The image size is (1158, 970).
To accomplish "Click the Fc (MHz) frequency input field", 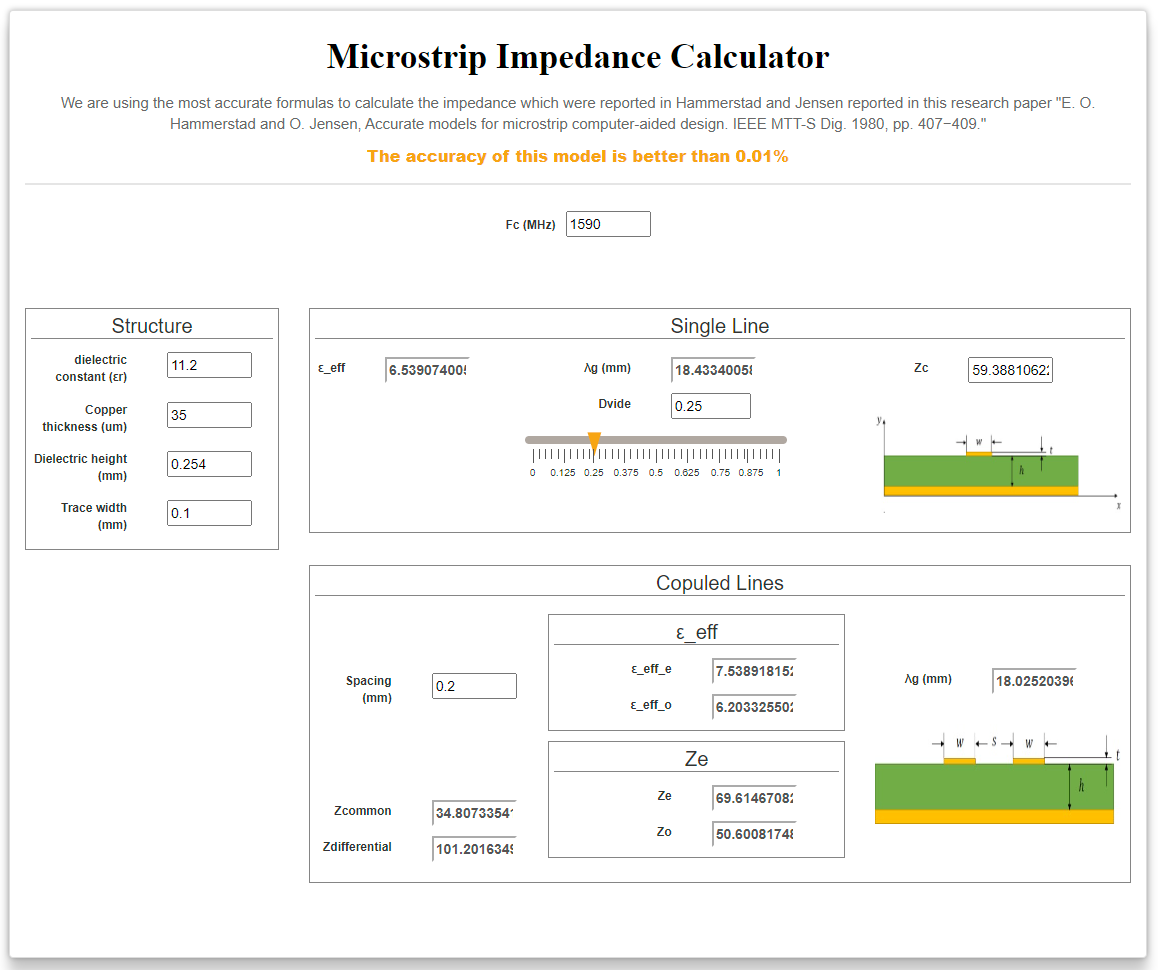I will [608, 225].
